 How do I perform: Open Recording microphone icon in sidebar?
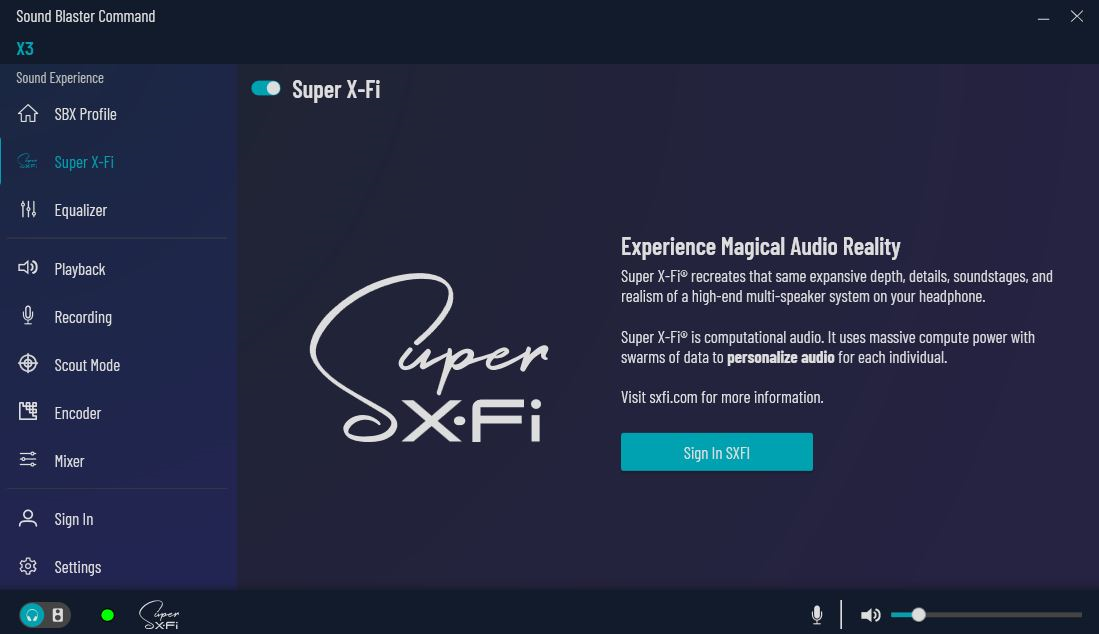28,315
